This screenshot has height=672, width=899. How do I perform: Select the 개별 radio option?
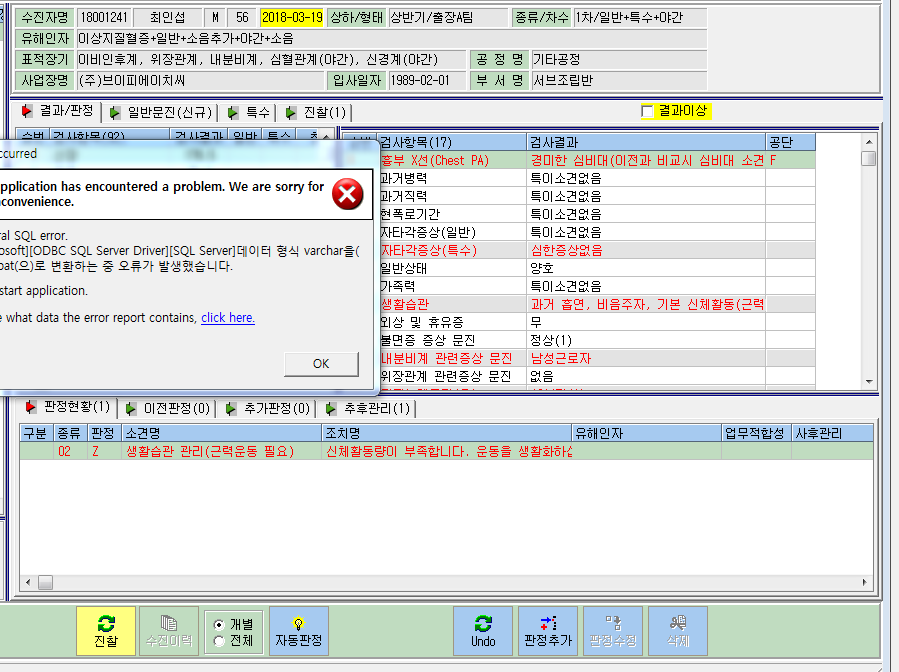pyautogui.click(x=218, y=624)
